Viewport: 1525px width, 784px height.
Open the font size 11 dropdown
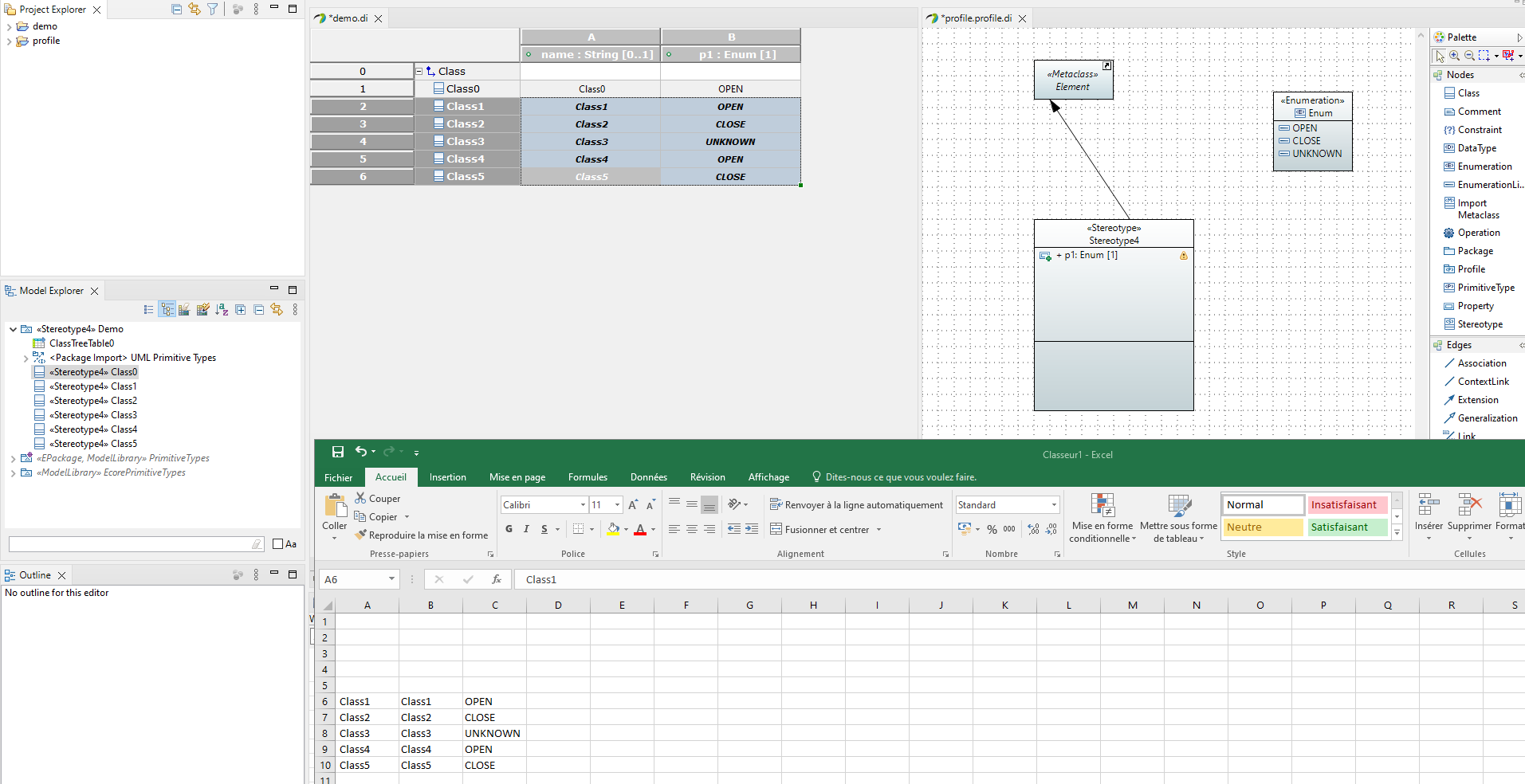[x=617, y=504]
